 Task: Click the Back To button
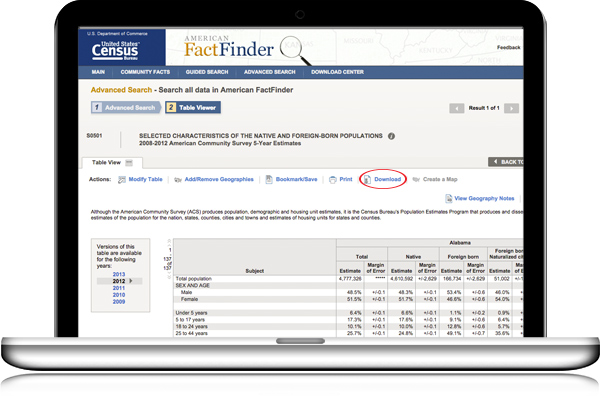(x=505, y=162)
